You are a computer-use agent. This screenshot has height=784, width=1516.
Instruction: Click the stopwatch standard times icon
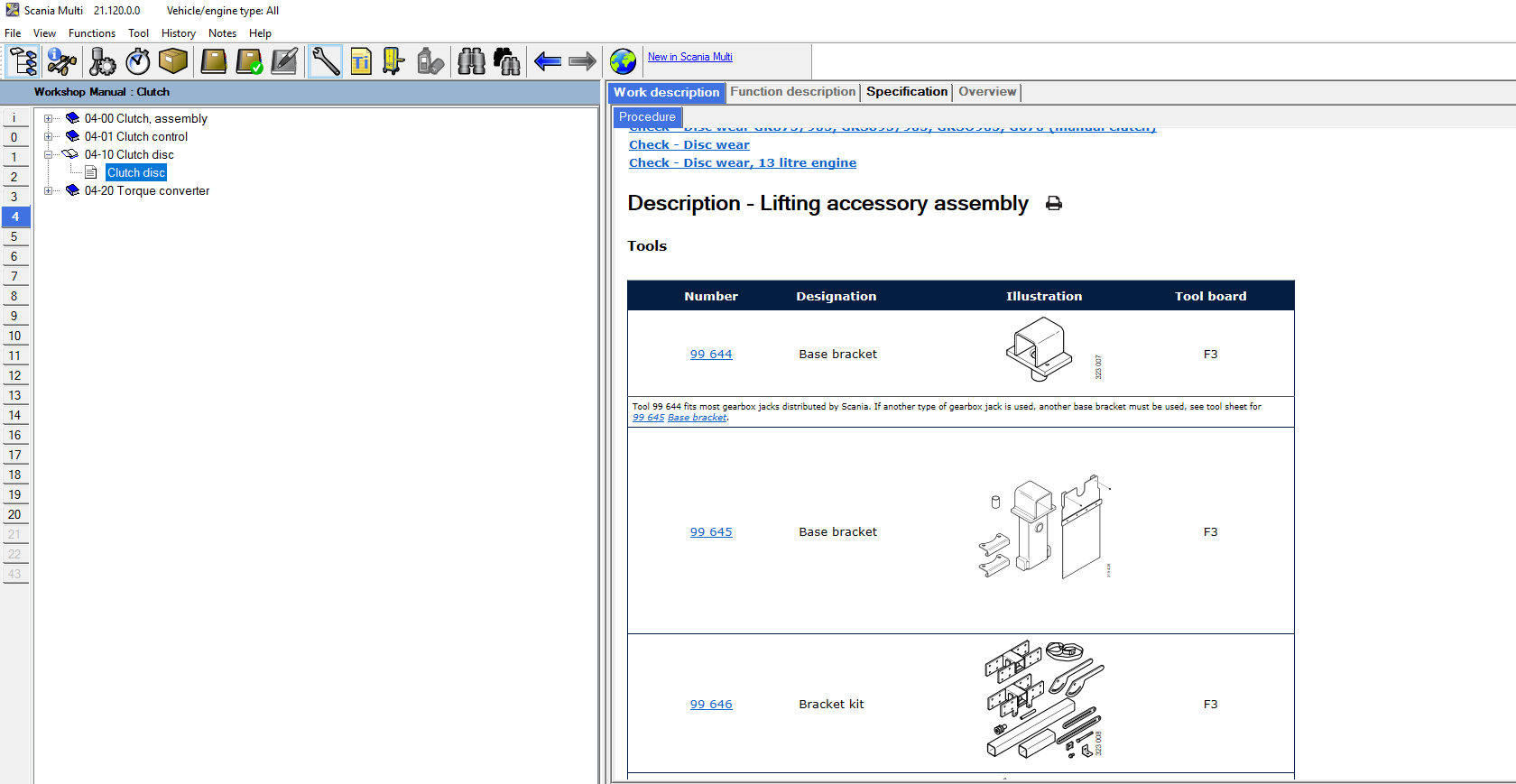pos(138,61)
